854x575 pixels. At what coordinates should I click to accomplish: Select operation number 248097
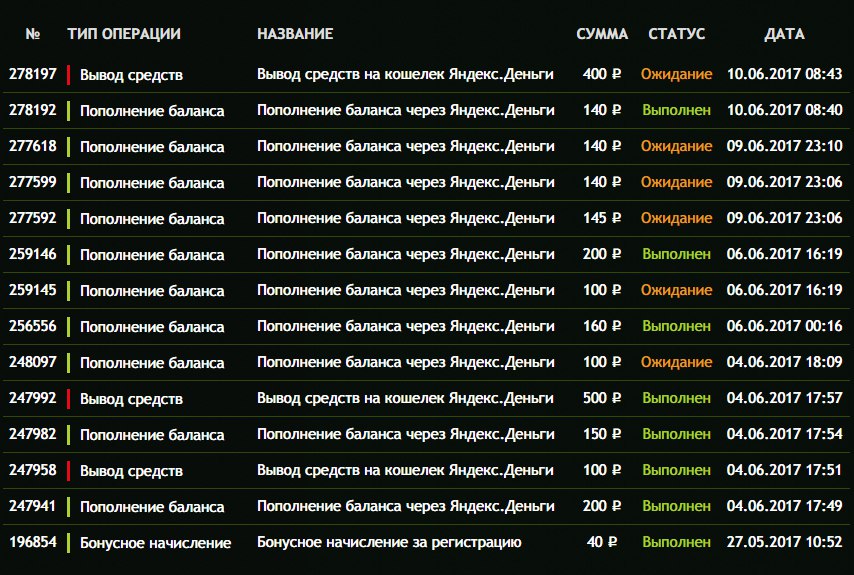point(33,362)
